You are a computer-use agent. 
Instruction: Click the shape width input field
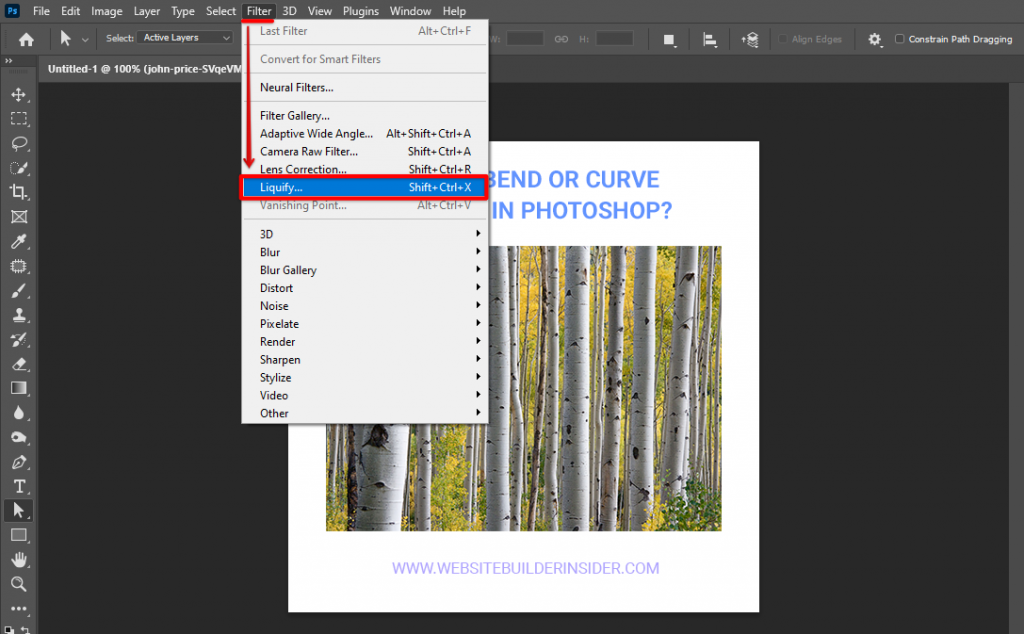click(x=525, y=39)
